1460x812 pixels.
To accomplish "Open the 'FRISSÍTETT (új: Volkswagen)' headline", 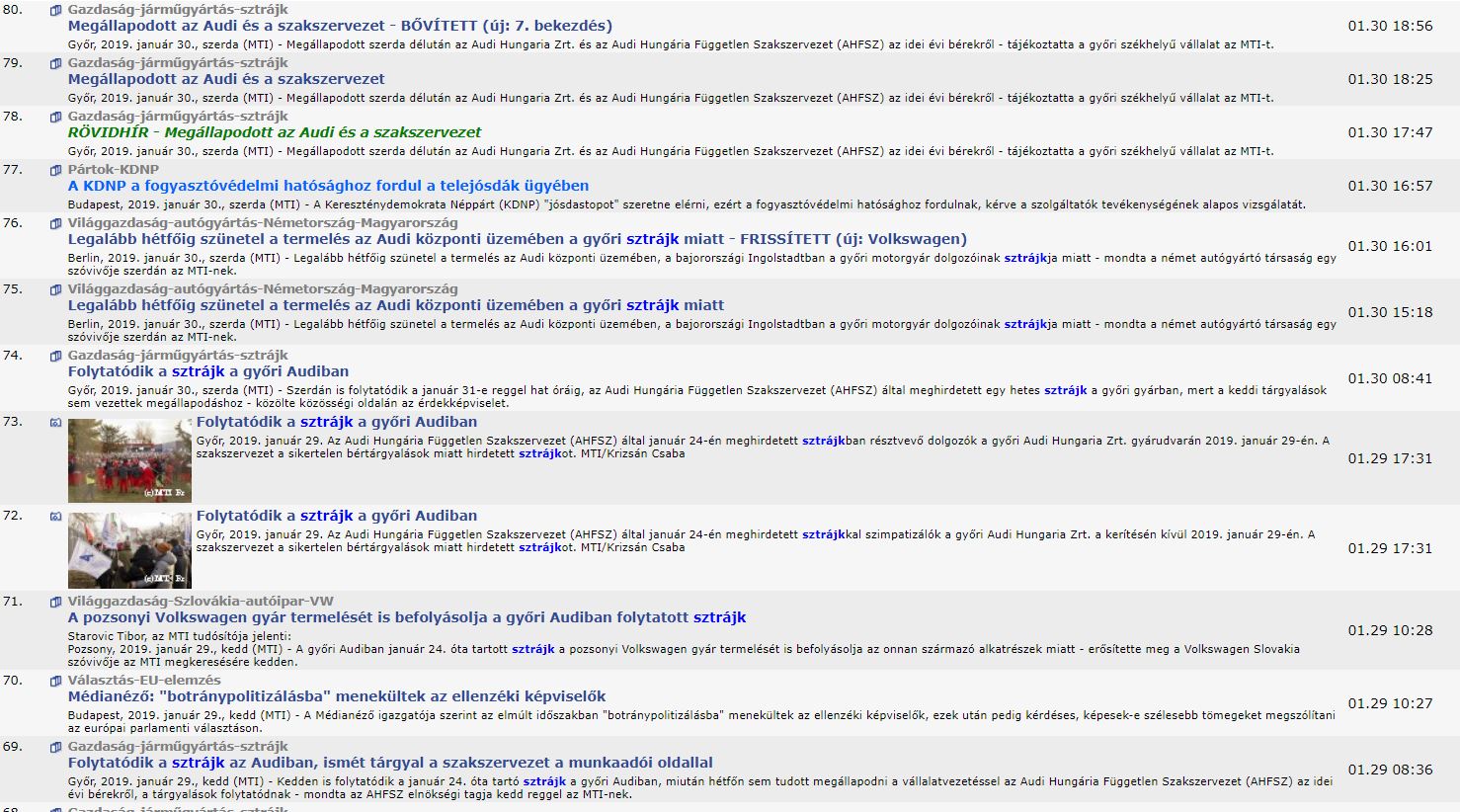I will 517,239.
